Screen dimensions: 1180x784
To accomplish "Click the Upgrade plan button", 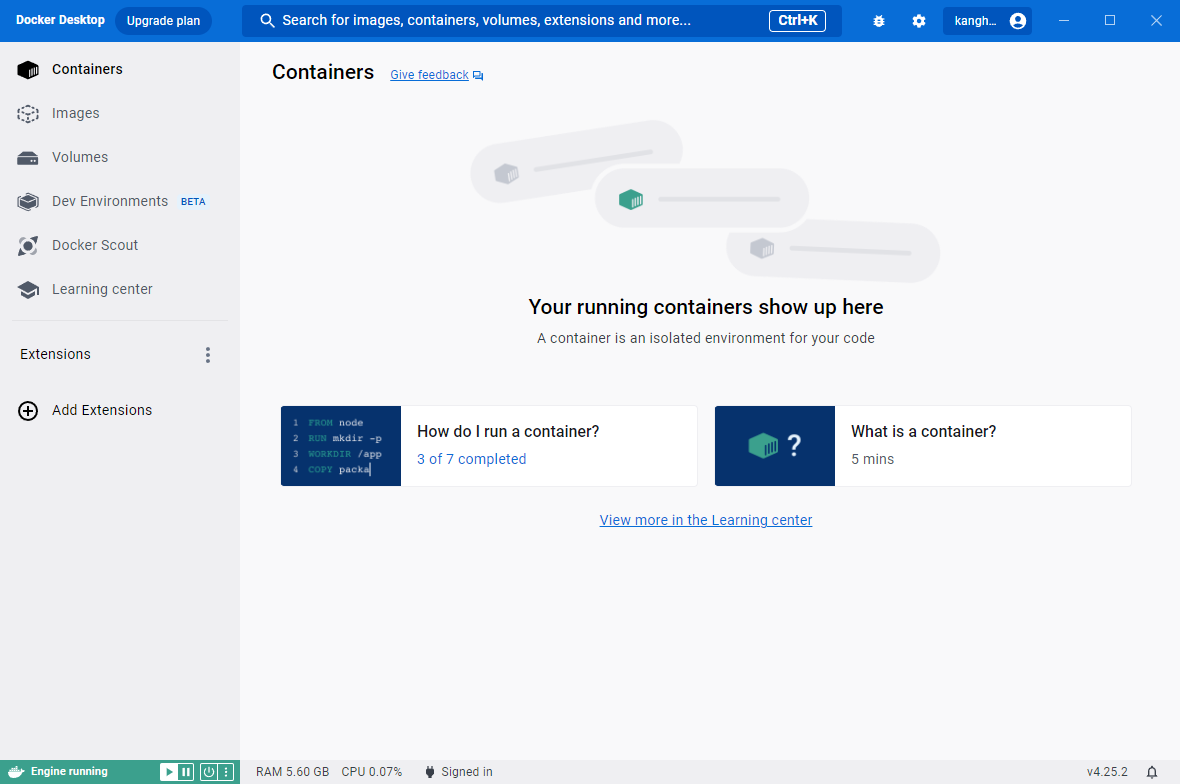I will [163, 21].
